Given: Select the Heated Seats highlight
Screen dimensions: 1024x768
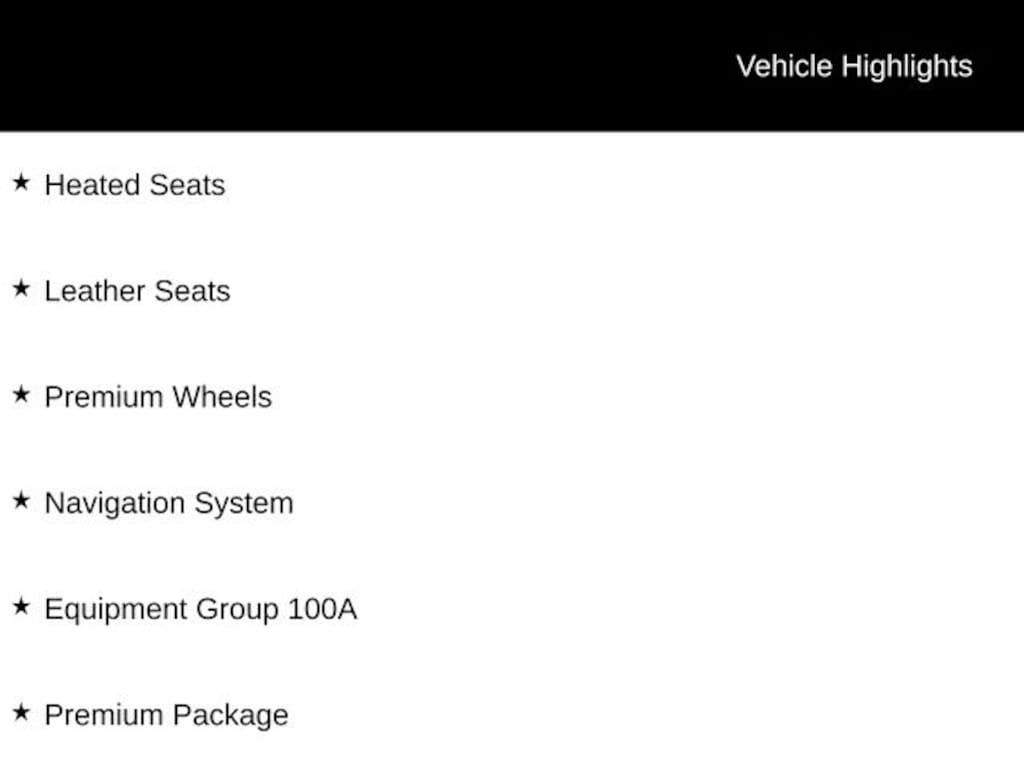Looking at the screenshot, I should point(135,185).
